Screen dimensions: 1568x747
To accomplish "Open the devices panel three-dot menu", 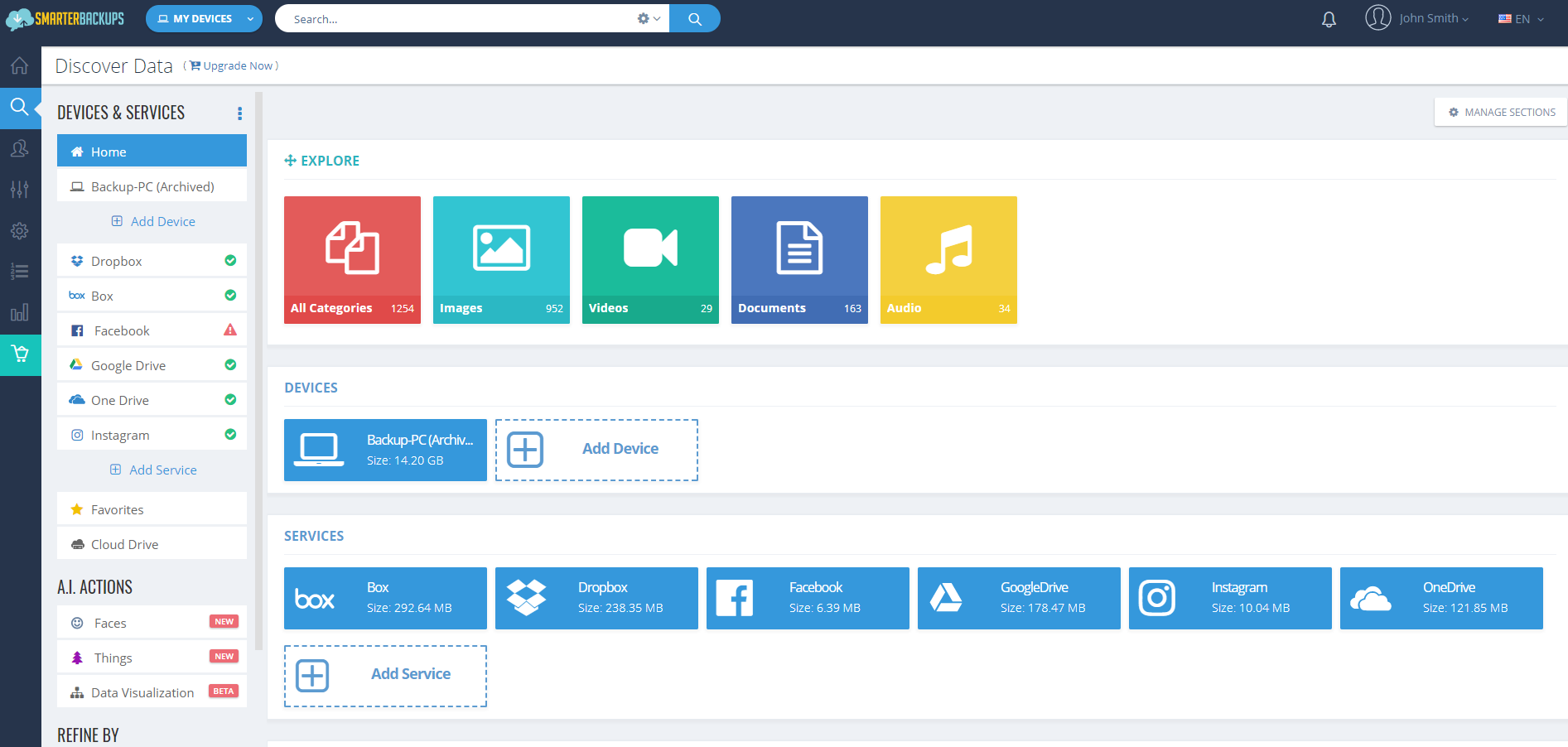I will click(239, 113).
